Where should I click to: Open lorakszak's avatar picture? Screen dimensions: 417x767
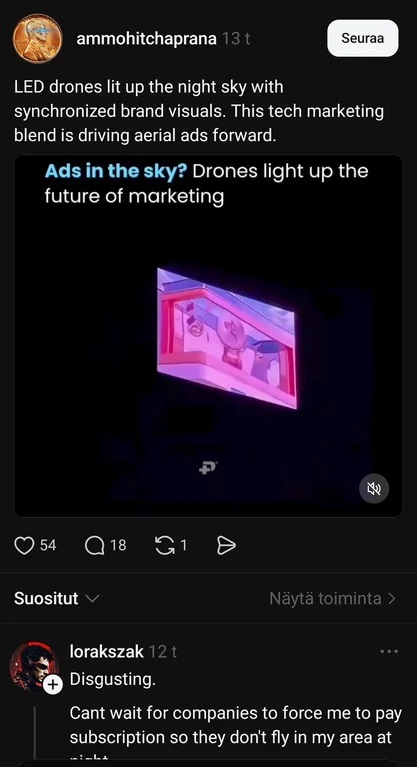[32, 666]
